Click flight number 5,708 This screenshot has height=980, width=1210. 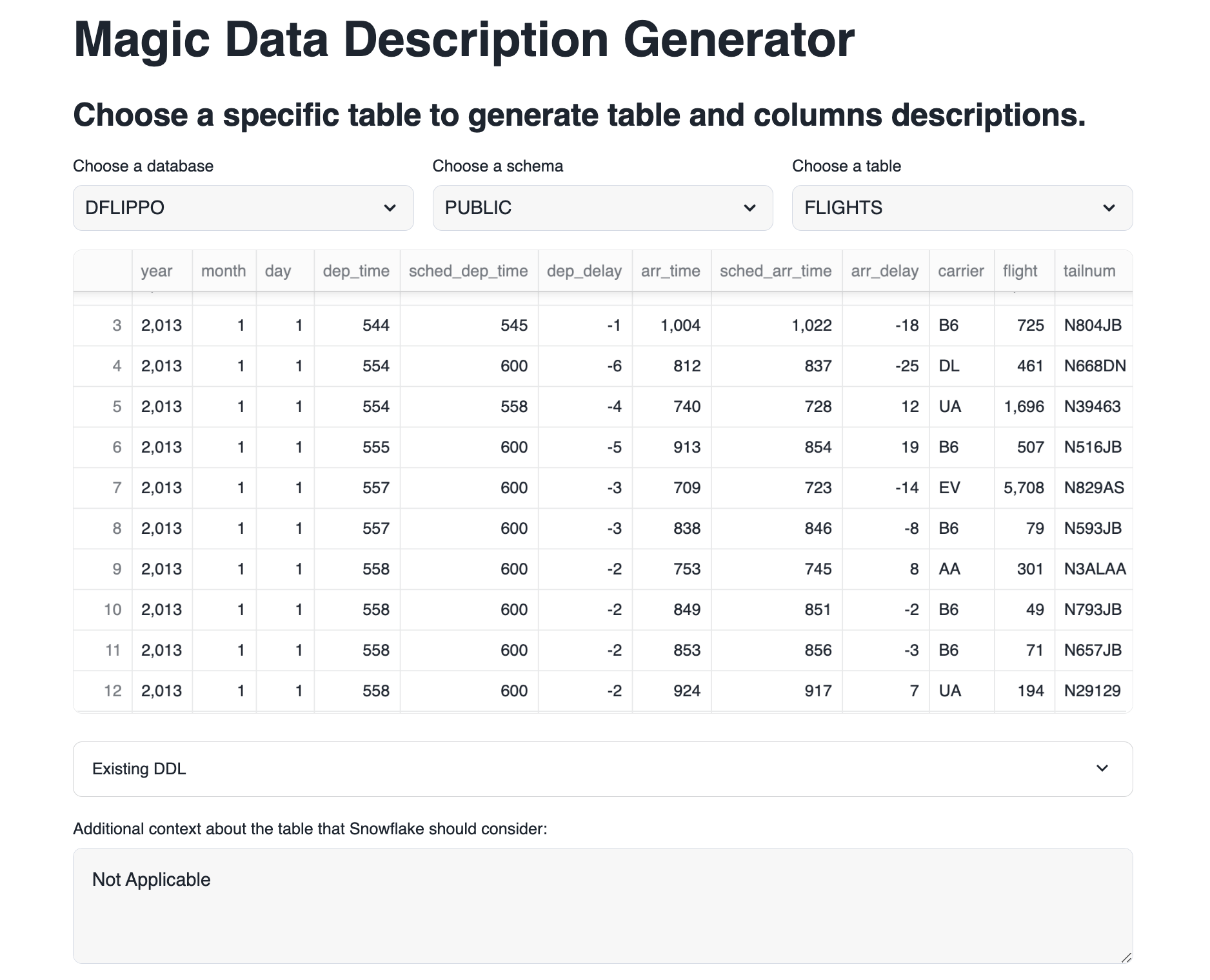click(x=1024, y=487)
